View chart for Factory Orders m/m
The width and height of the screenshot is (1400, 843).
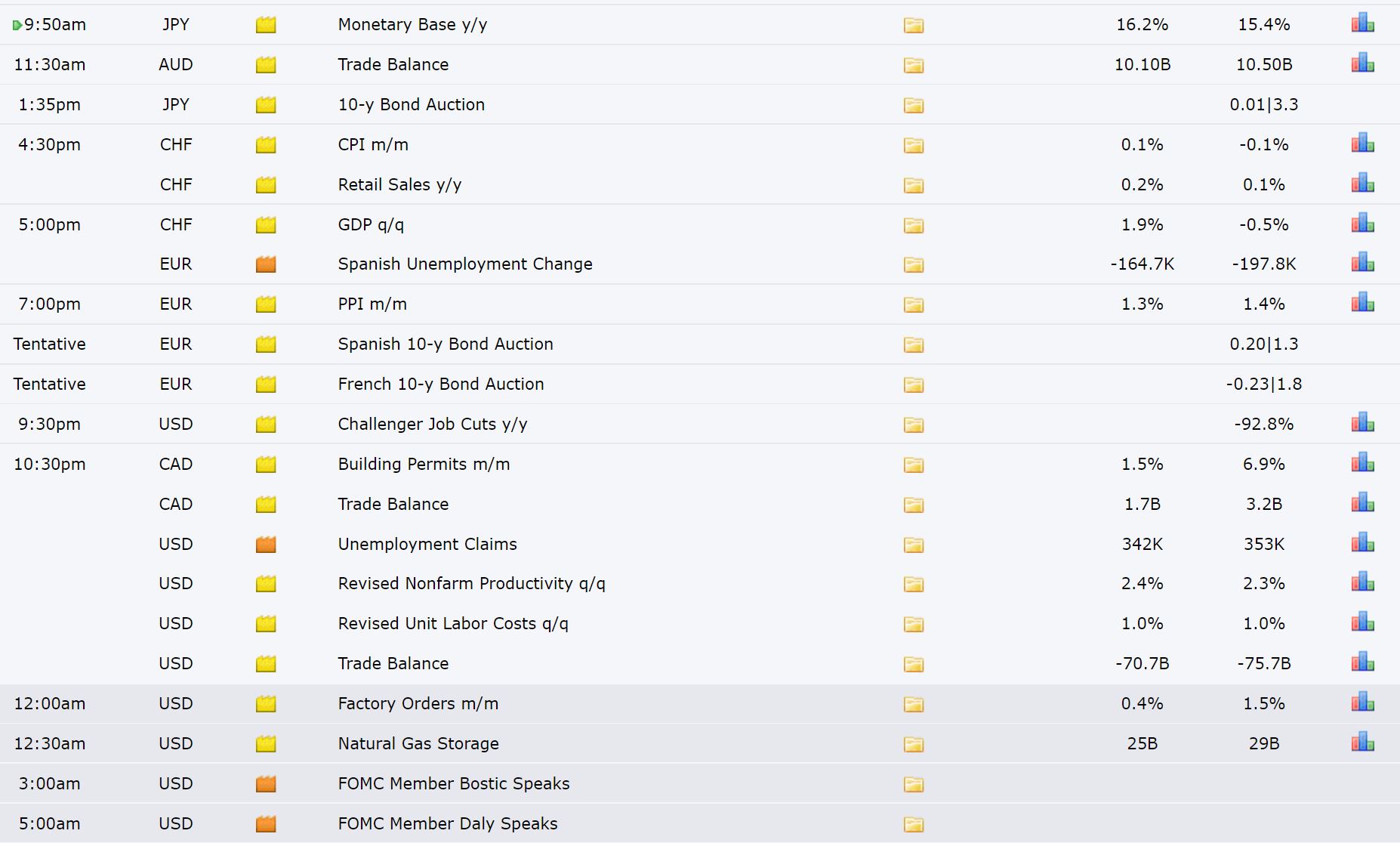pos(1362,702)
